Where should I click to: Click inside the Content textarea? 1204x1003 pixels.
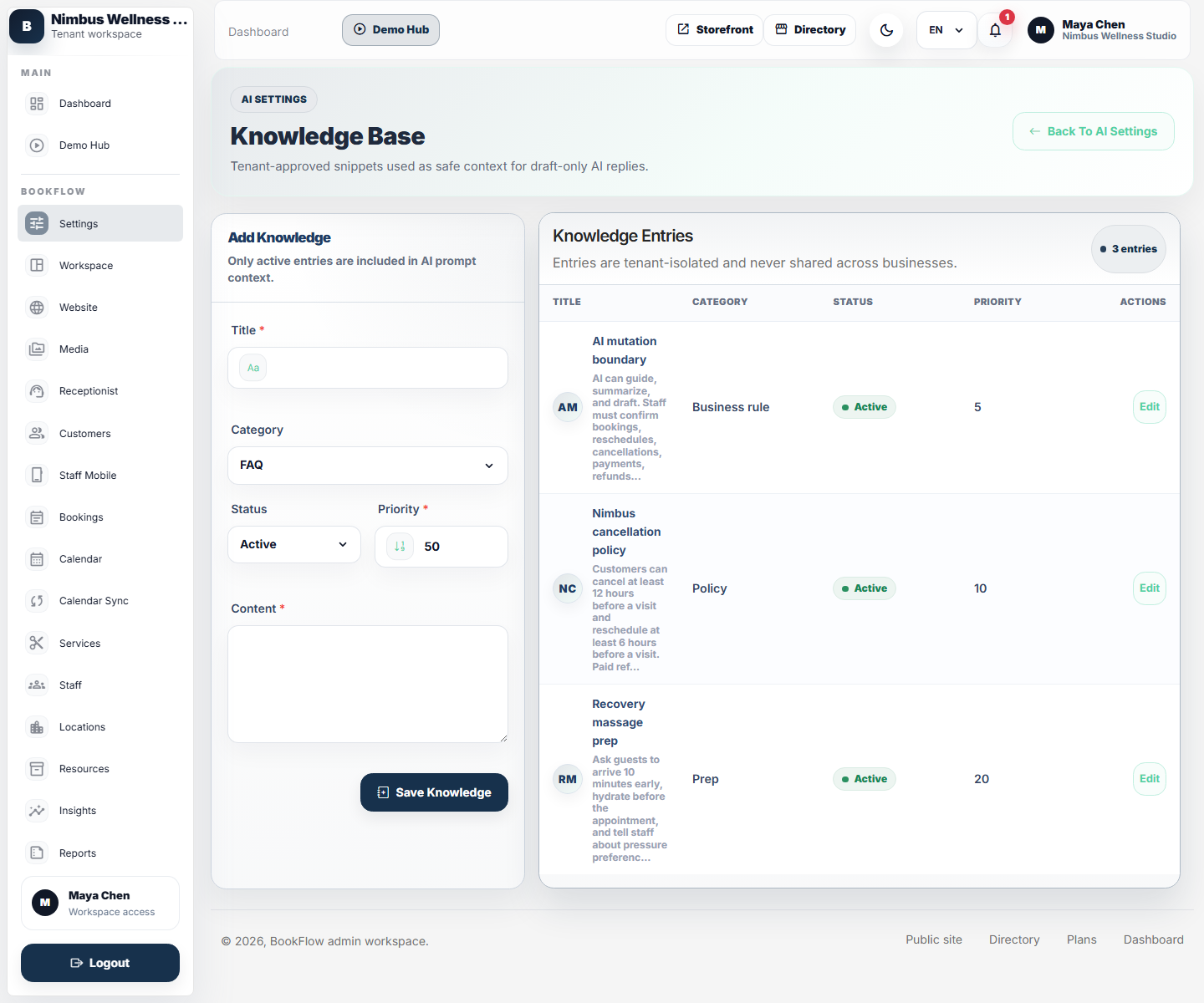coord(368,685)
